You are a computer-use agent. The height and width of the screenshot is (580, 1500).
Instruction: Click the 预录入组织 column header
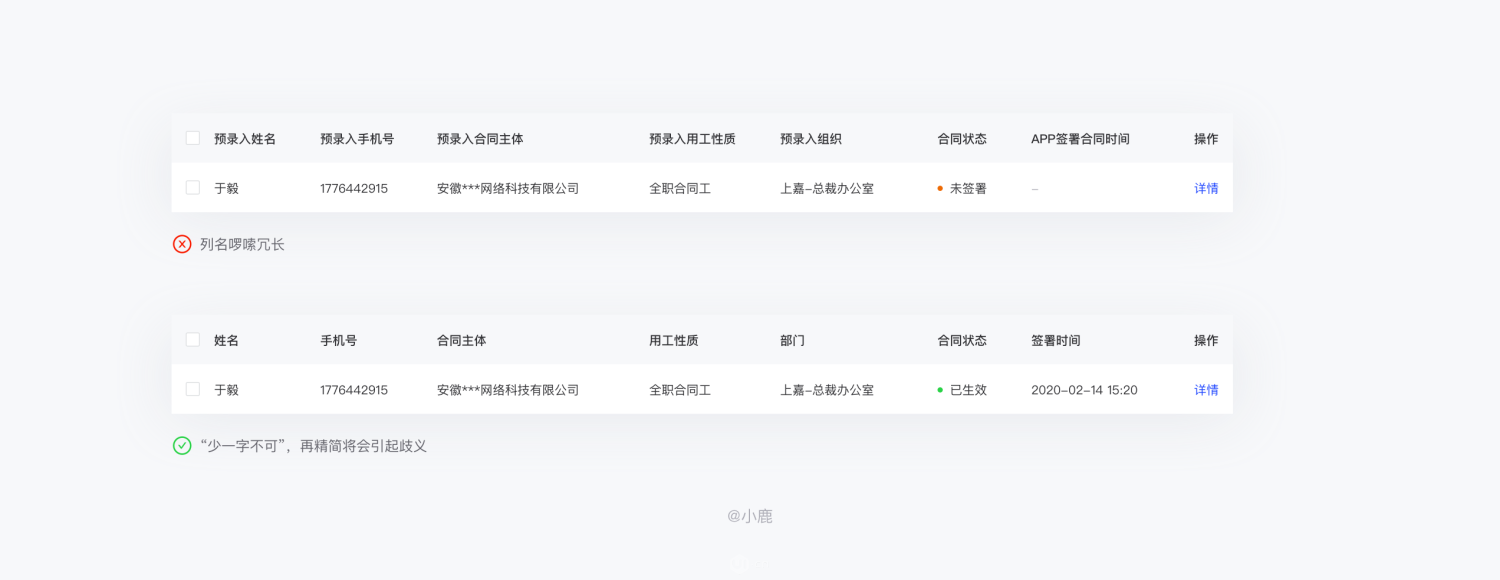pyautogui.click(x=811, y=139)
